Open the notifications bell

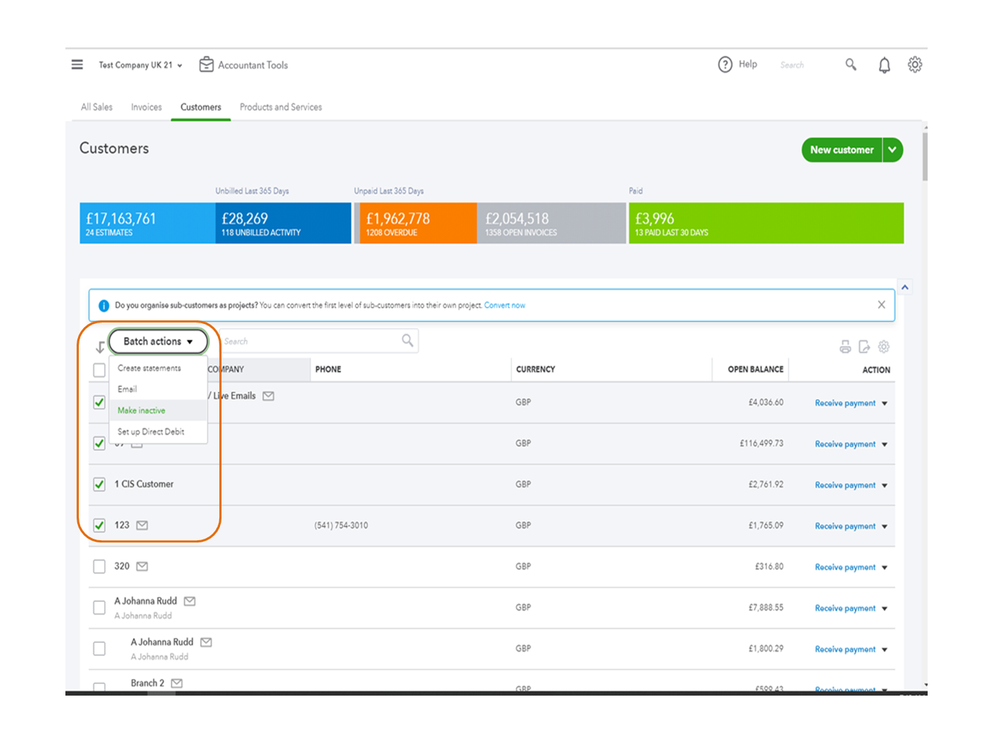point(884,65)
